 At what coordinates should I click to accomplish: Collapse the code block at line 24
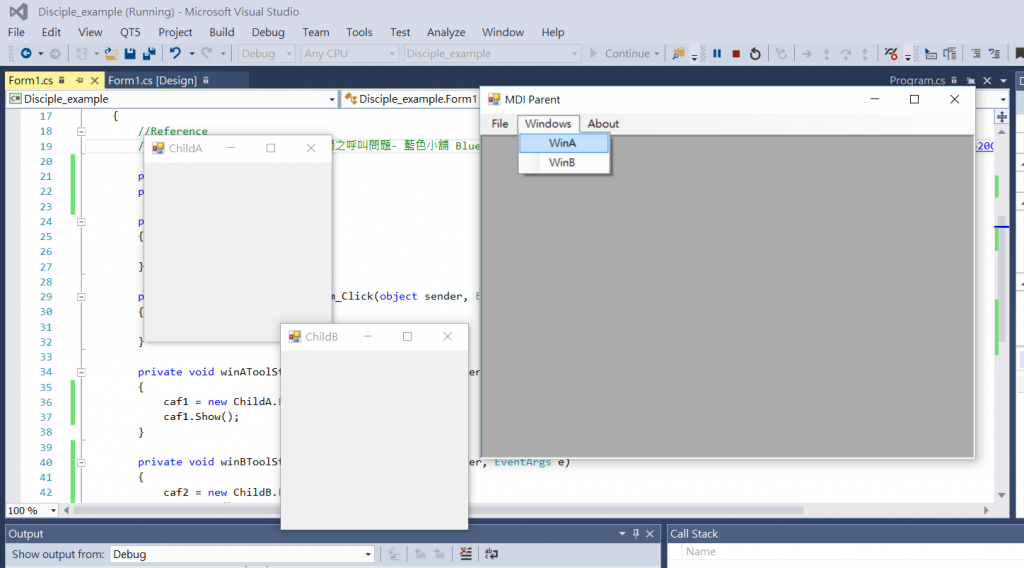(81, 222)
